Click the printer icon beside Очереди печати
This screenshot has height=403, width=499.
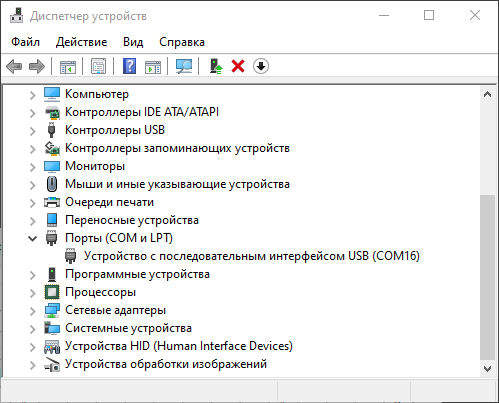[52, 202]
